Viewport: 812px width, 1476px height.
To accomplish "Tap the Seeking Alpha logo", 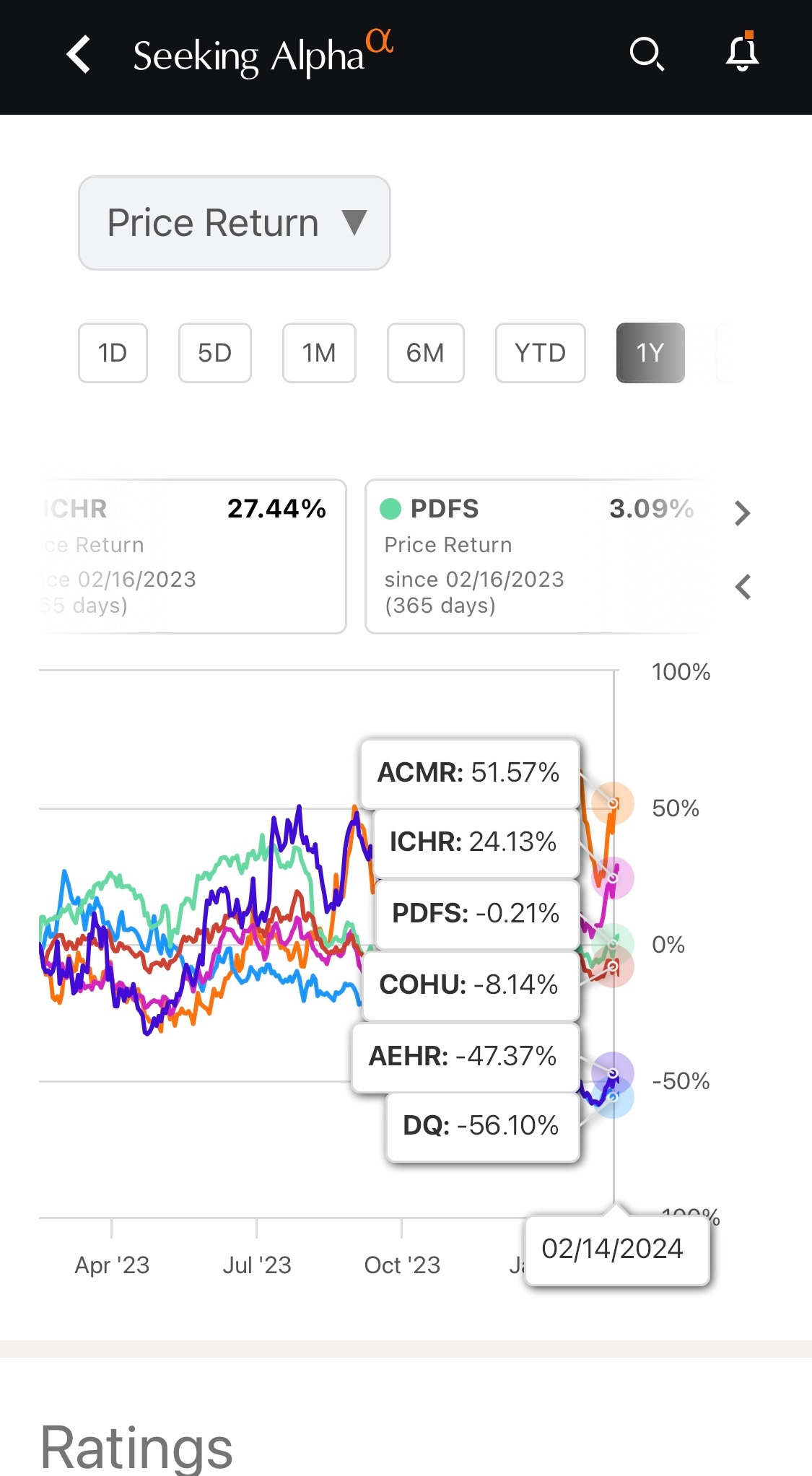I will click(x=263, y=55).
